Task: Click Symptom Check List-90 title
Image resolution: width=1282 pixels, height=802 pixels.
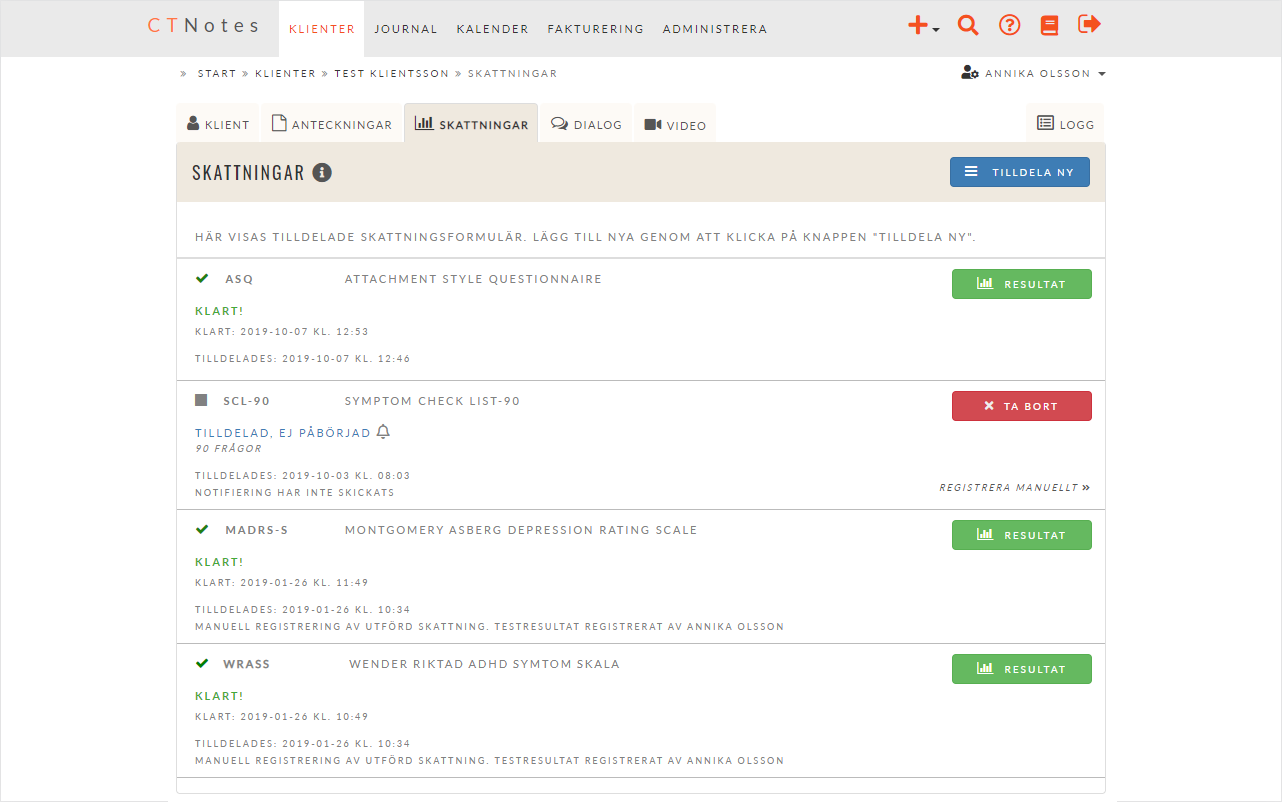Action: click(x=432, y=402)
